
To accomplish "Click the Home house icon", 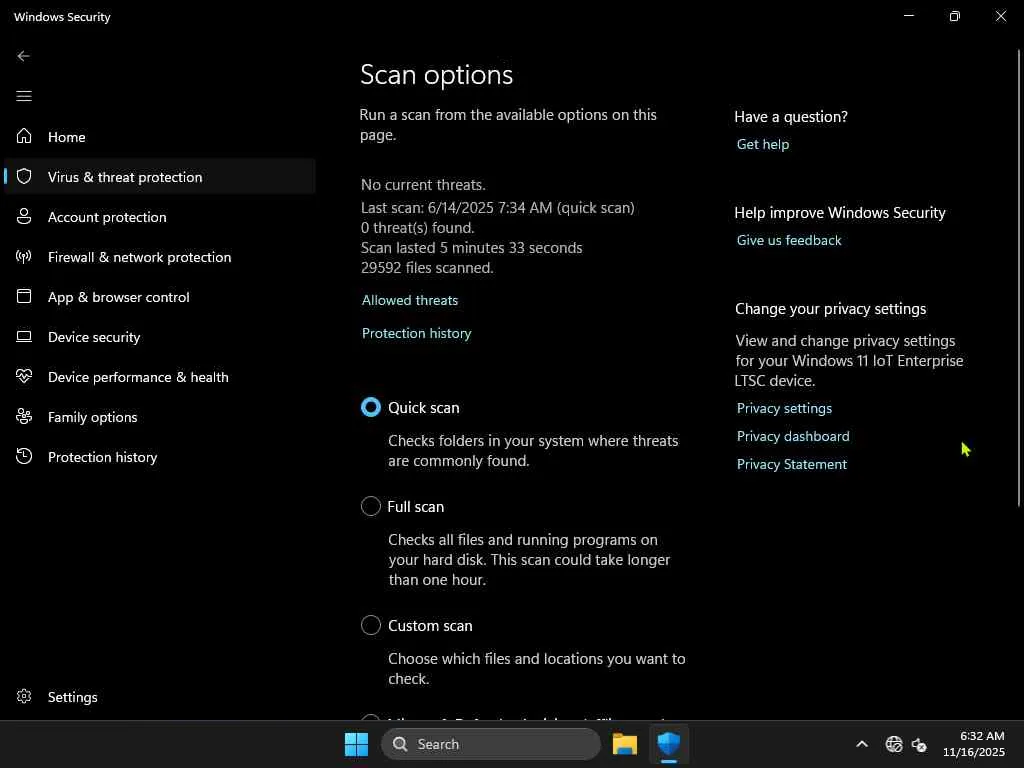I will (24, 136).
